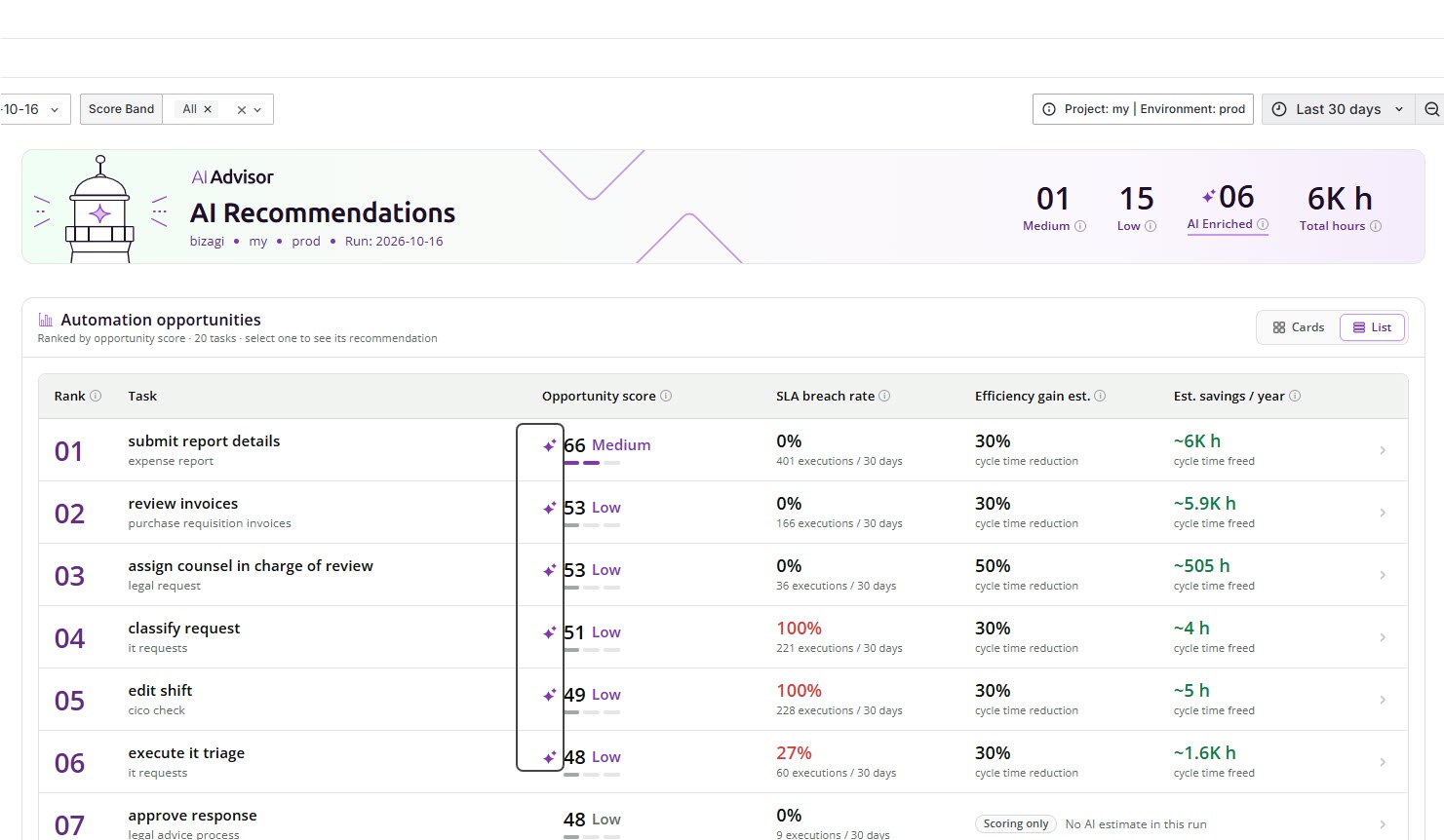Image resolution: width=1444 pixels, height=840 pixels.
Task: Click the SLA breach rate info icon
Action: pyautogui.click(x=884, y=396)
